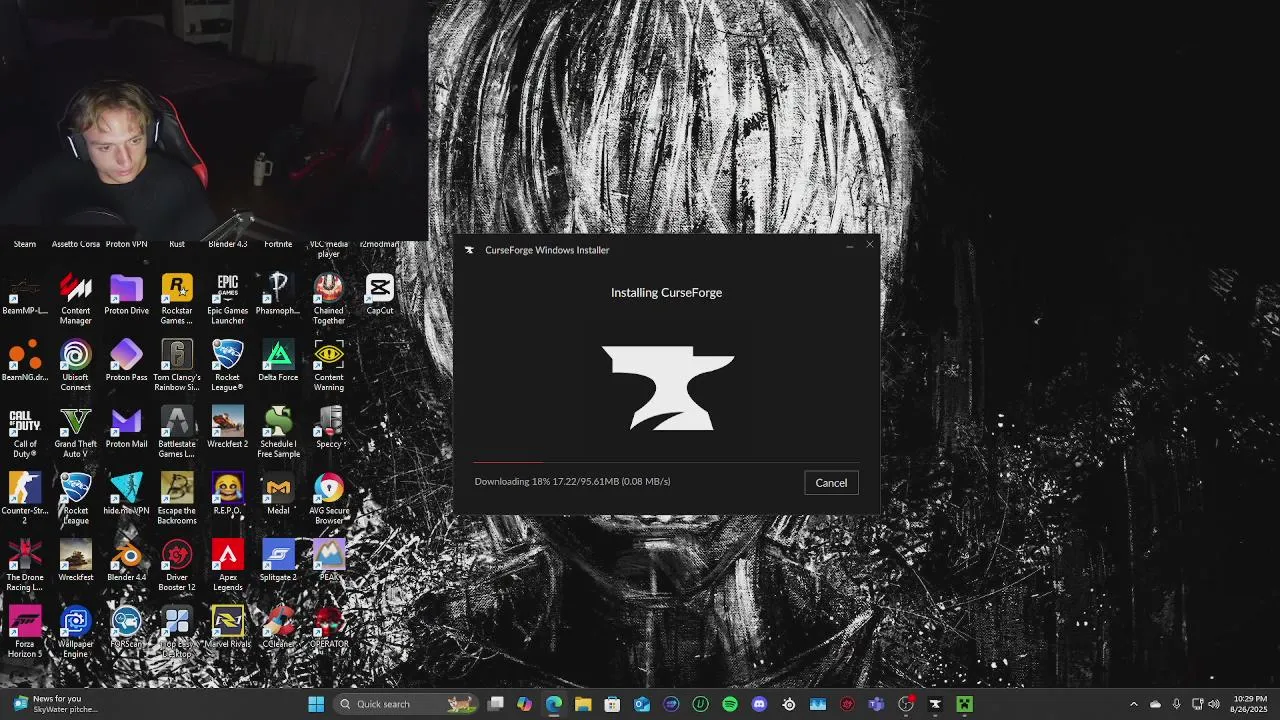Image resolution: width=1280 pixels, height=720 pixels.
Task: Select BeamNG.drive desktop icon
Action: coord(25,361)
